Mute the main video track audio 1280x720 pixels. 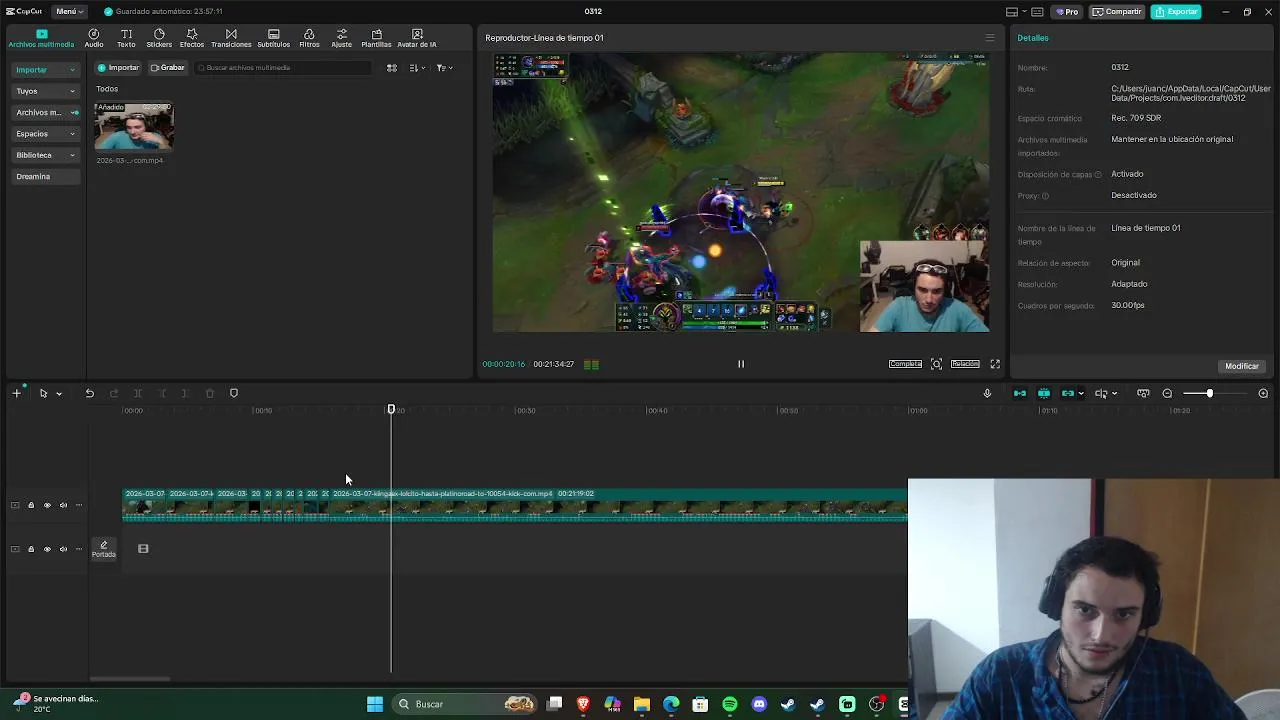pos(63,505)
